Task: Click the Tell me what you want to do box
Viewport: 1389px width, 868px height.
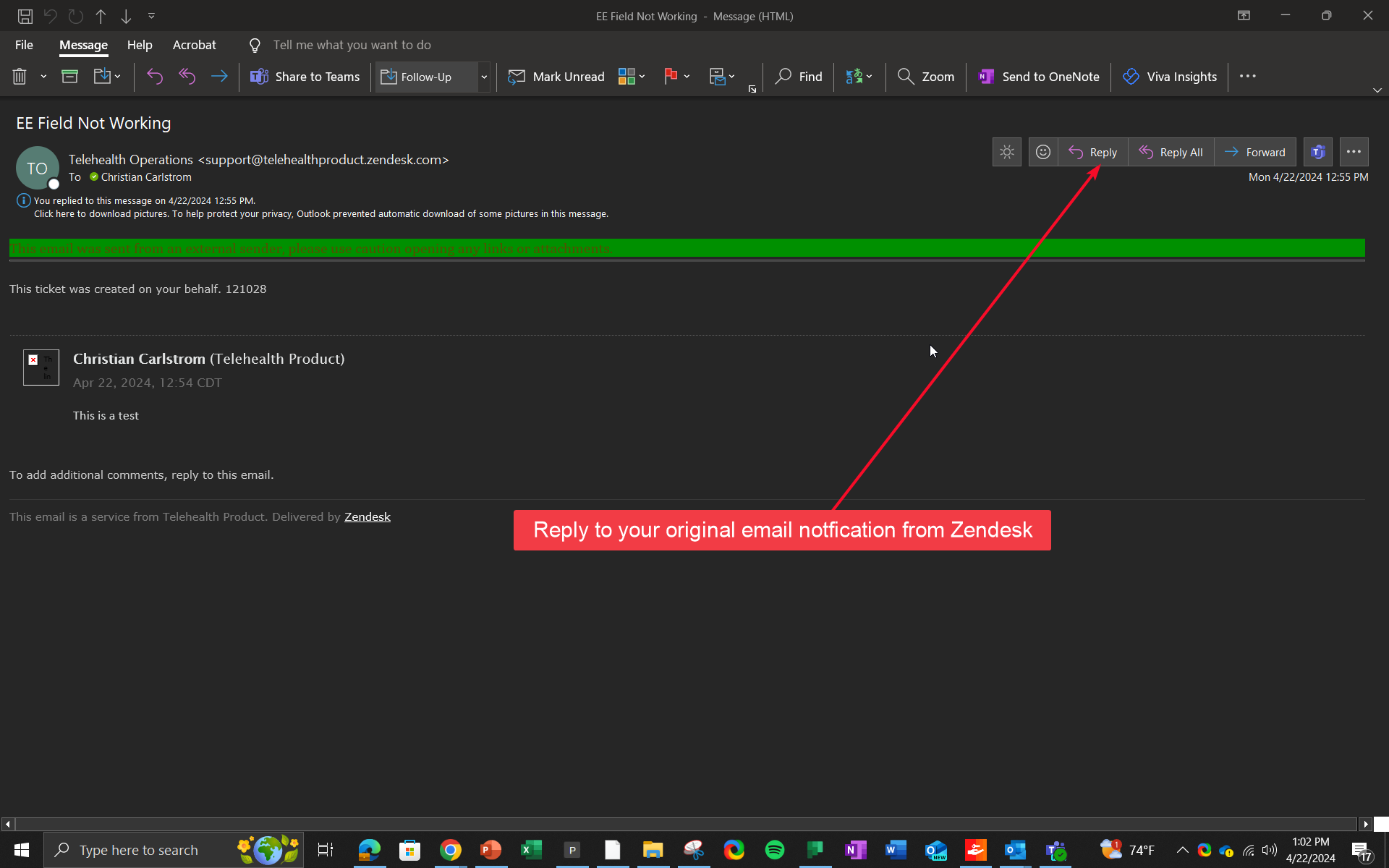Action: (x=352, y=45)
